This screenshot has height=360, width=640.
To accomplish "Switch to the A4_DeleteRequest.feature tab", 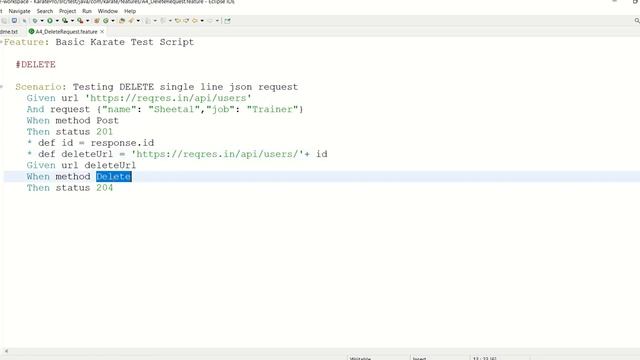I will (66, 31).
